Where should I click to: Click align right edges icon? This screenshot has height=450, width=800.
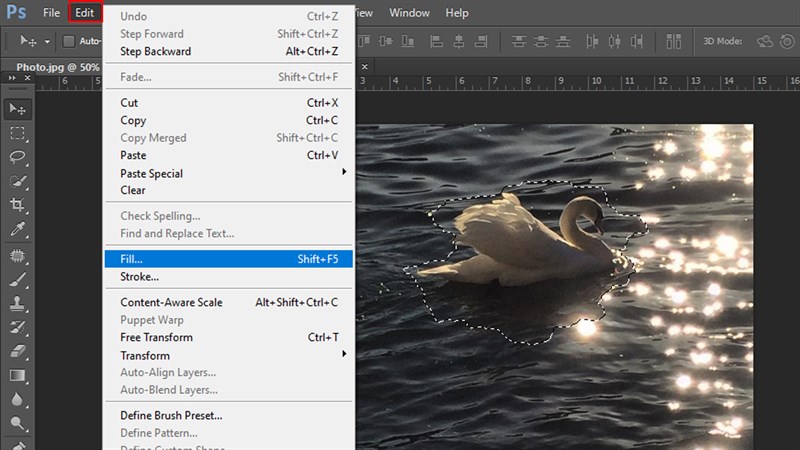481,41
